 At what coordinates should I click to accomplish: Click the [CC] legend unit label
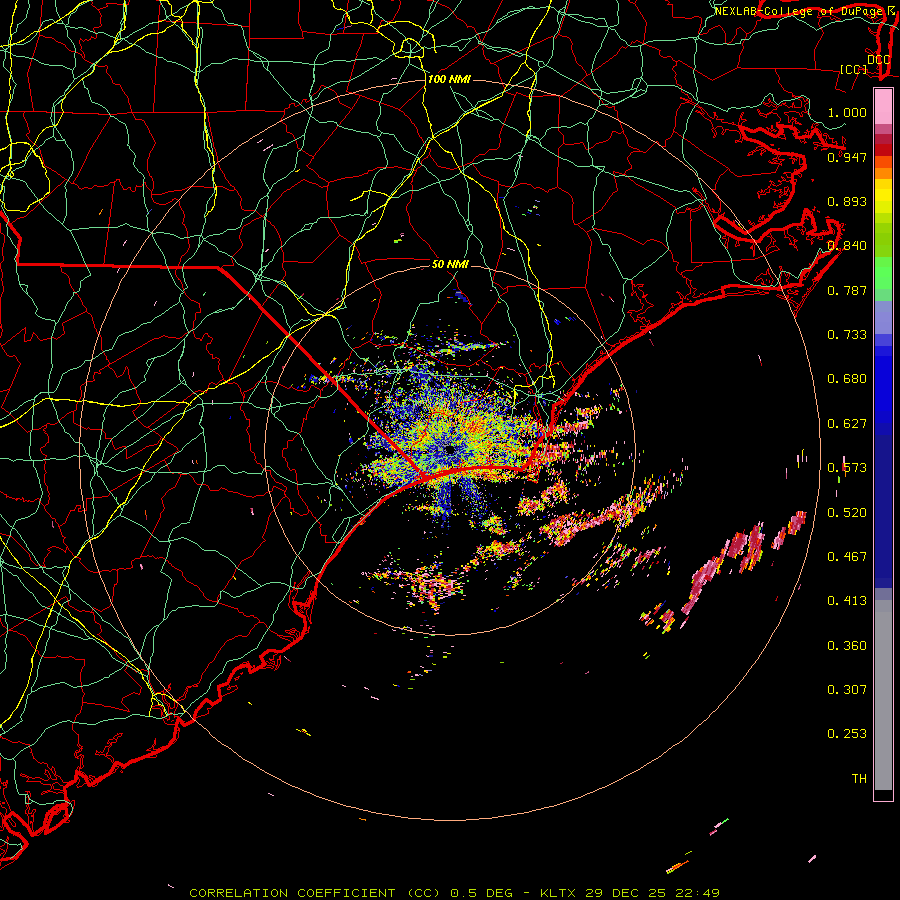coord(854,70)
